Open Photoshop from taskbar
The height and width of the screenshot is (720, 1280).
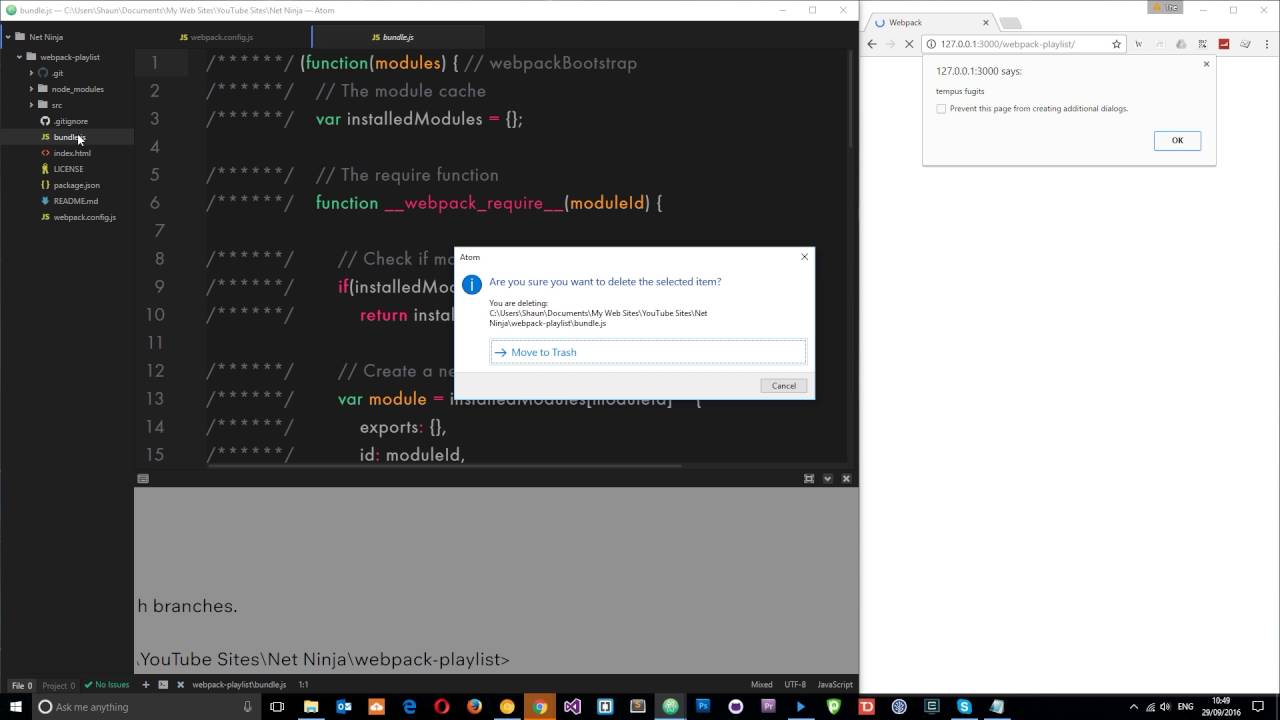(x=703, y=707)
